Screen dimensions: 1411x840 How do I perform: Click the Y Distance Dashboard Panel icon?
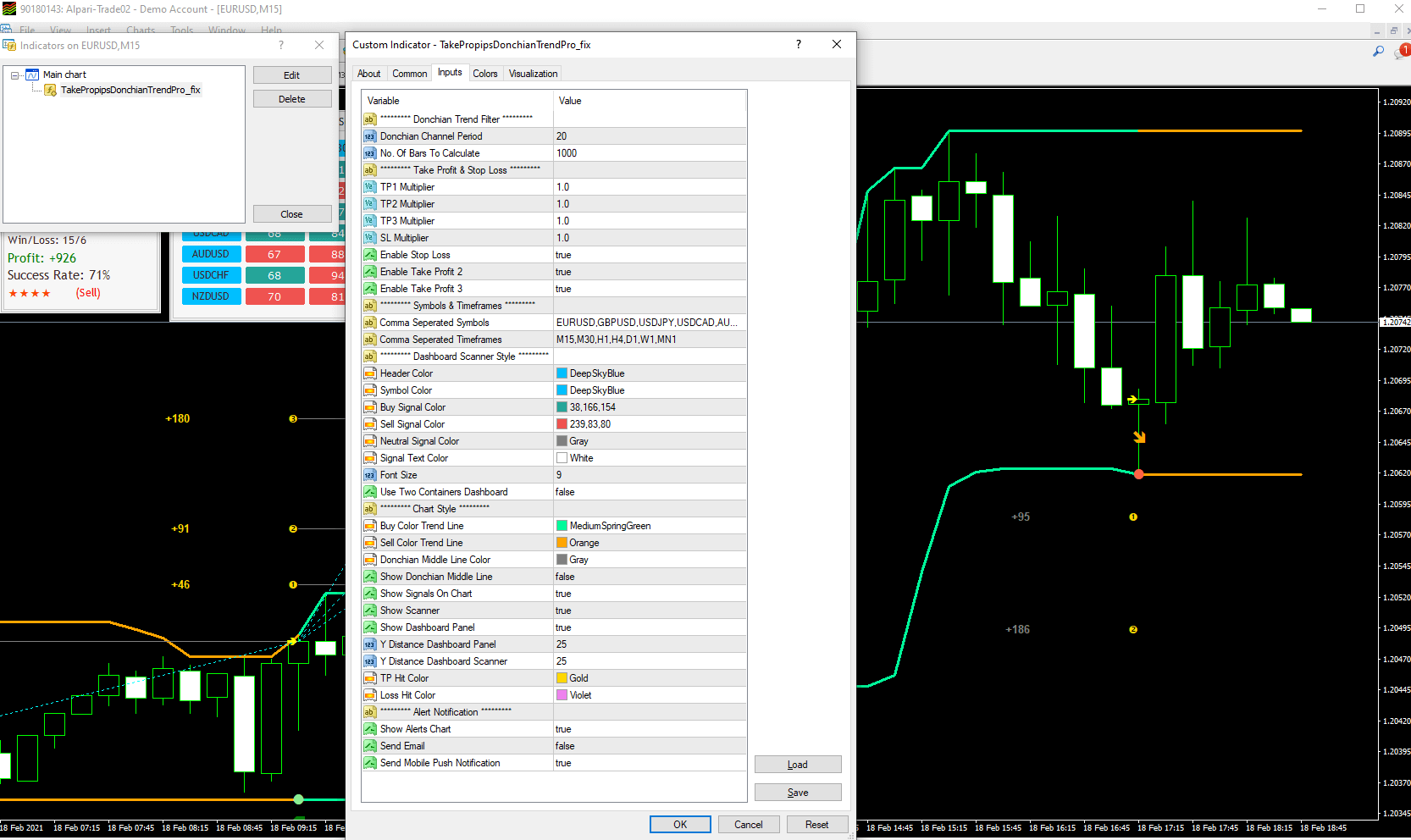(369, 644)
